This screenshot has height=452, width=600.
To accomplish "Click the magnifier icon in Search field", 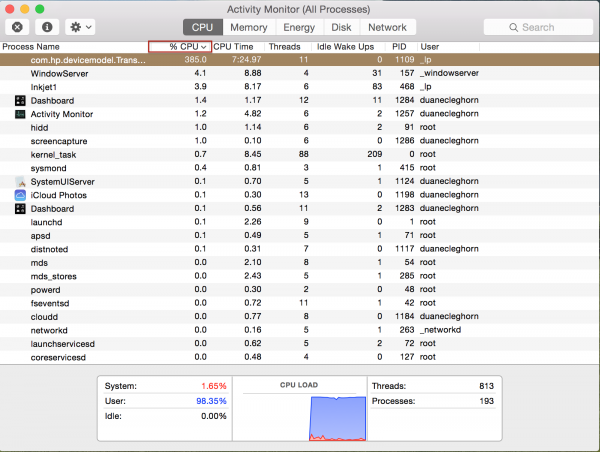I will click(x=514, y=28).
